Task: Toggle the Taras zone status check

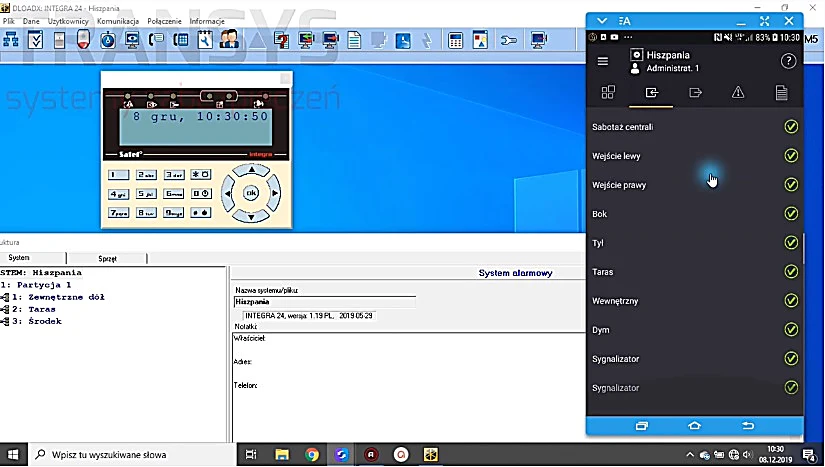Action: click(x=791, y=271)
